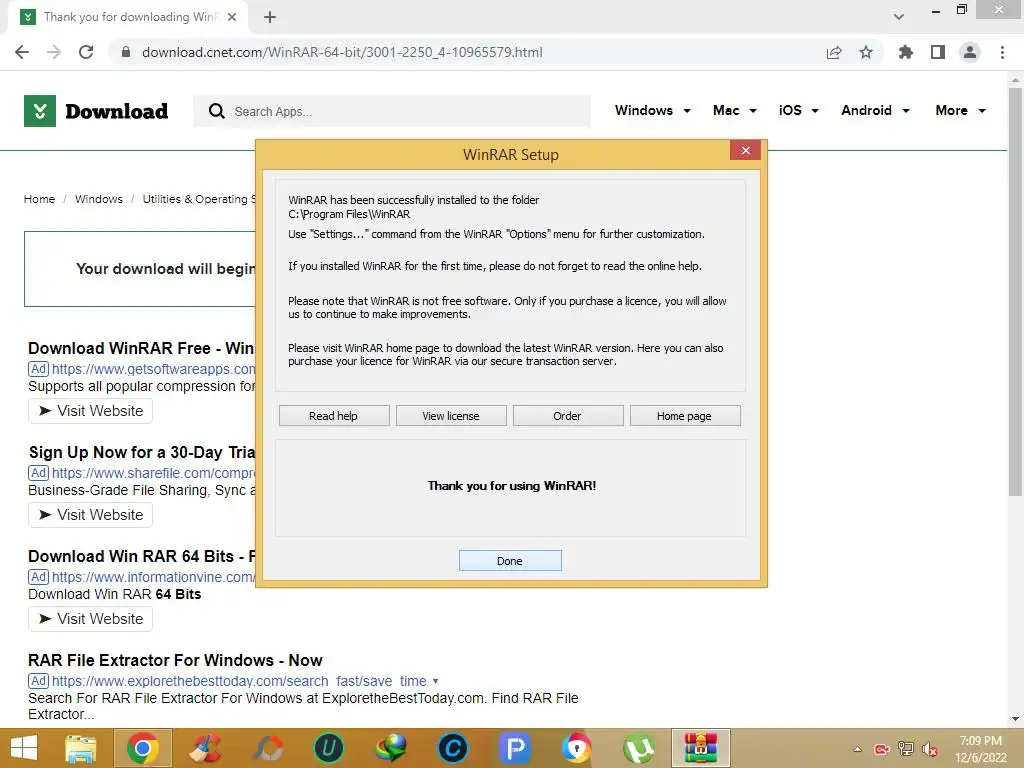Click the explorethebesttoday.com ad URL

pyautogui.click(x=239, y=681)
